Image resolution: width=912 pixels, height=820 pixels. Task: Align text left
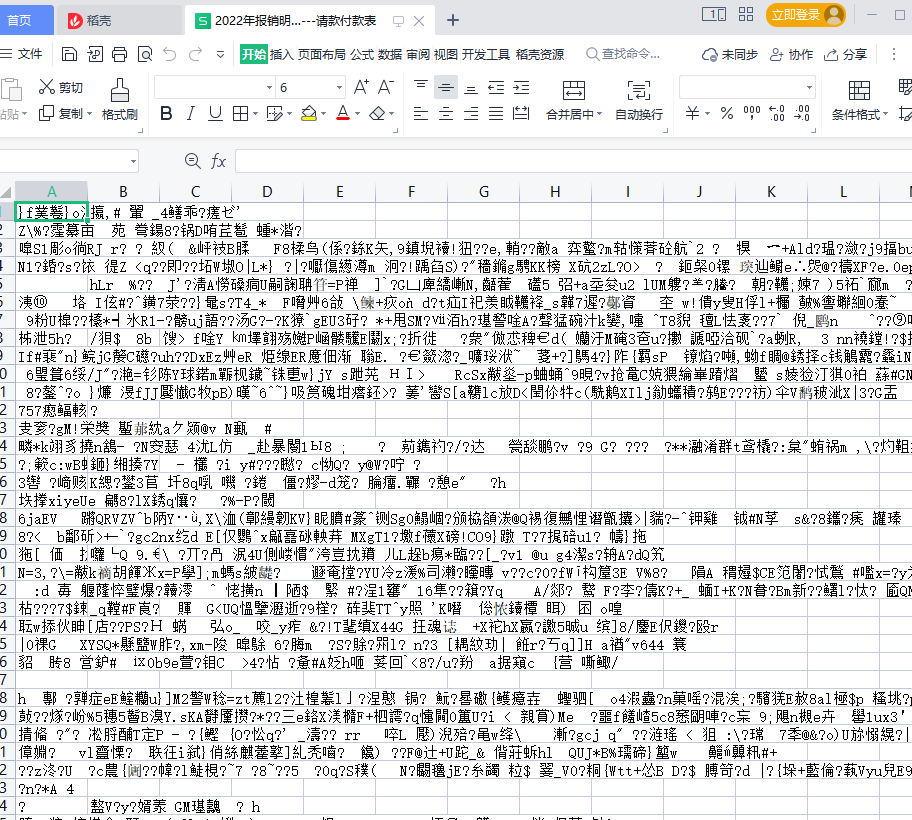click(421, 113)
